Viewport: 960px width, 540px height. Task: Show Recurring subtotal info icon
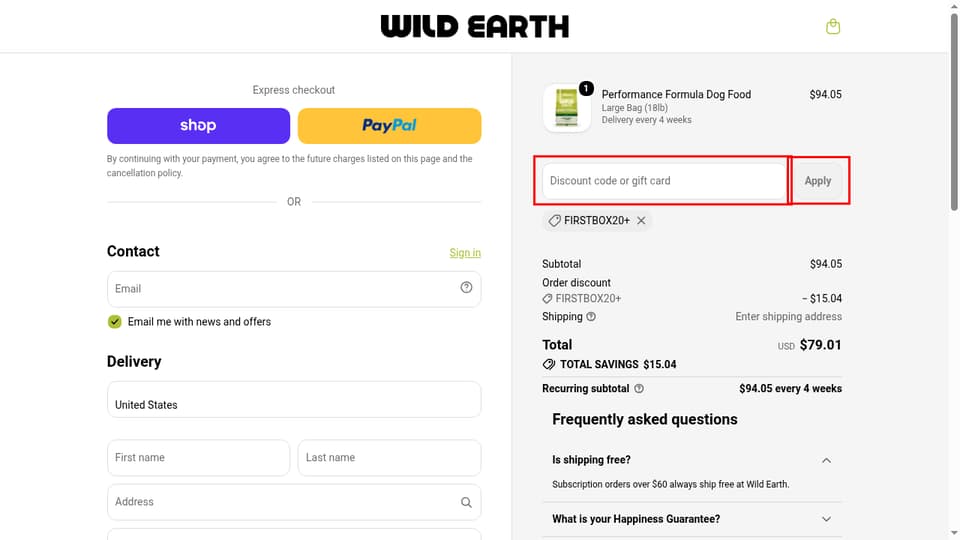point(639,388)
